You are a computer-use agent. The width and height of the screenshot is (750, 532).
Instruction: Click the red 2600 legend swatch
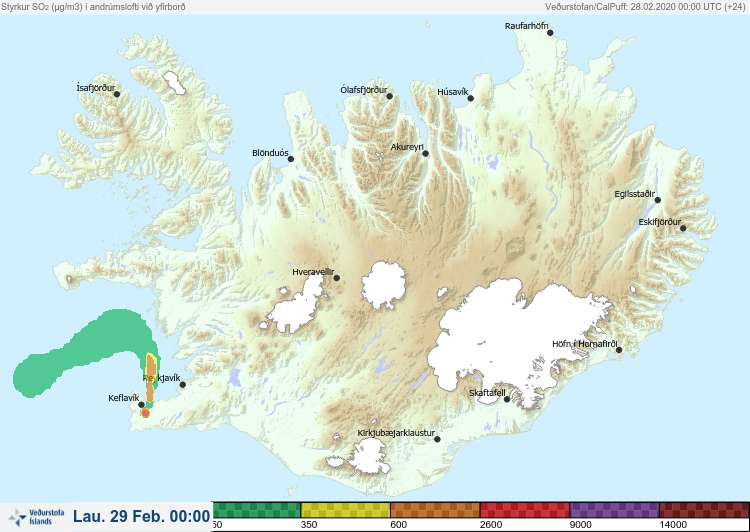(525, 510)
